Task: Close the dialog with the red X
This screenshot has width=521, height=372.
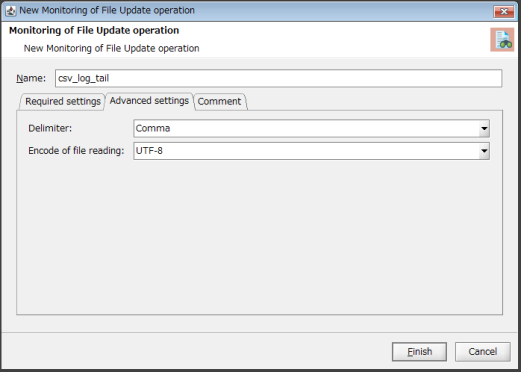Action: [504, 12]
